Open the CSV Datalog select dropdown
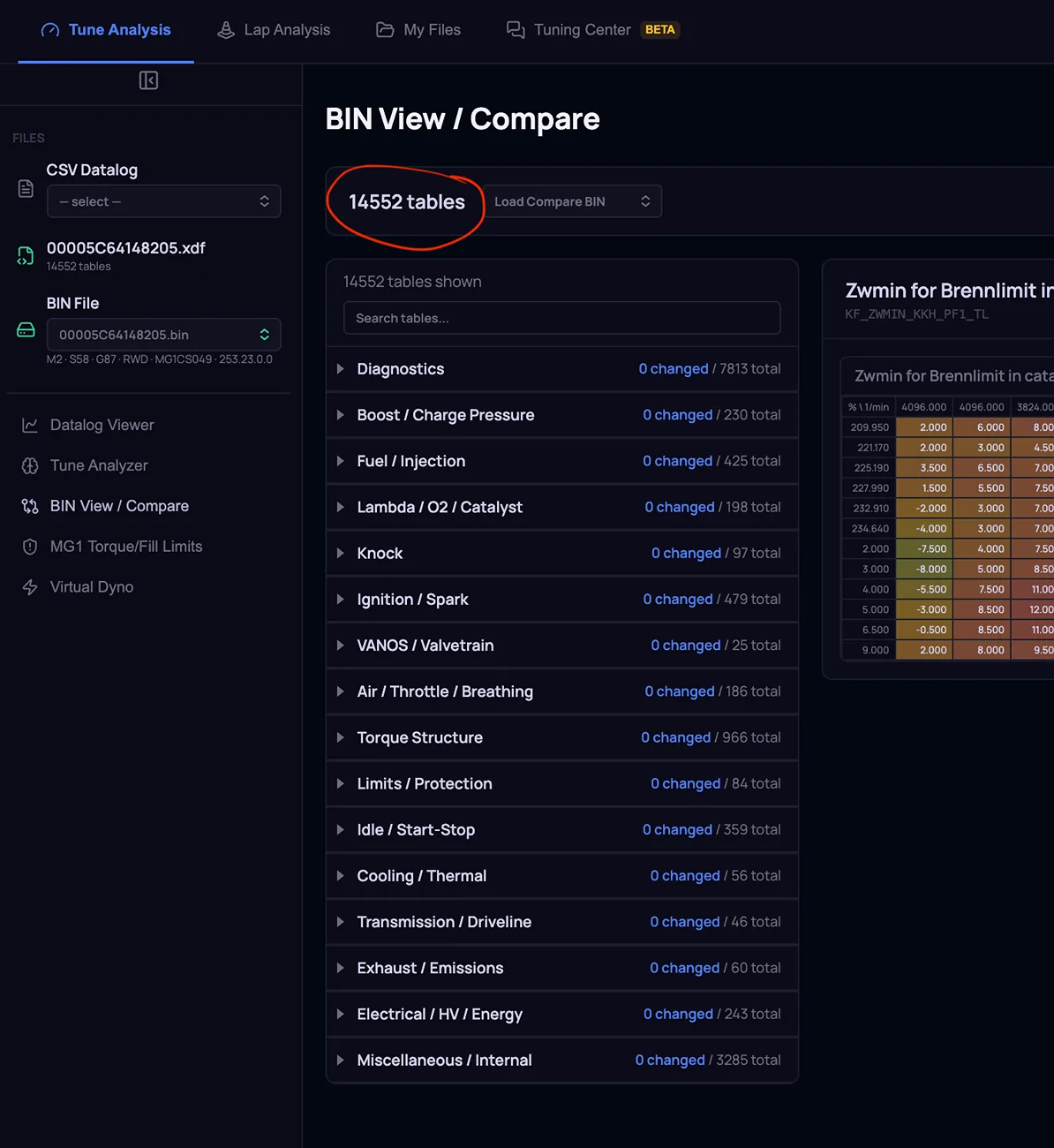 163,201
